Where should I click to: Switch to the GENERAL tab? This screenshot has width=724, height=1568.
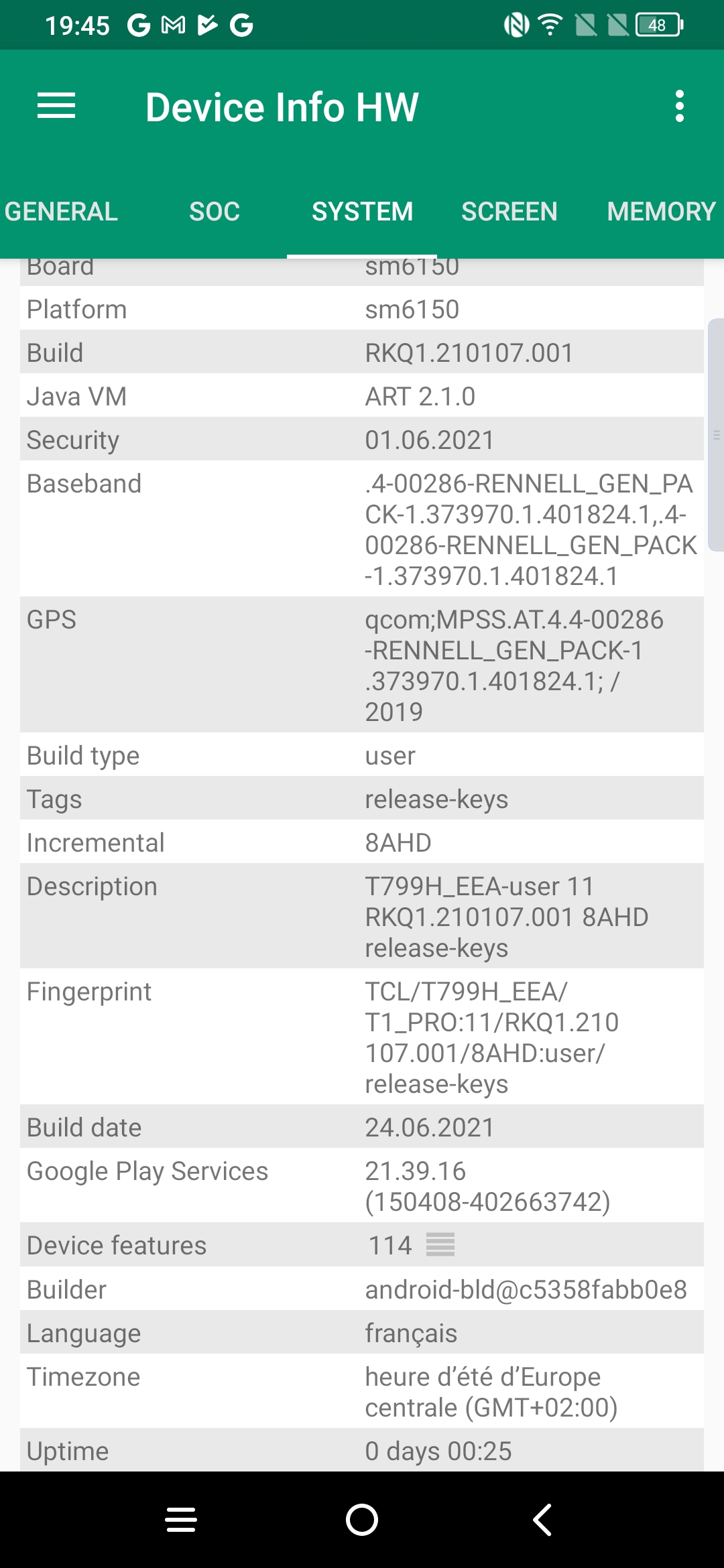[x=61, y=212]
